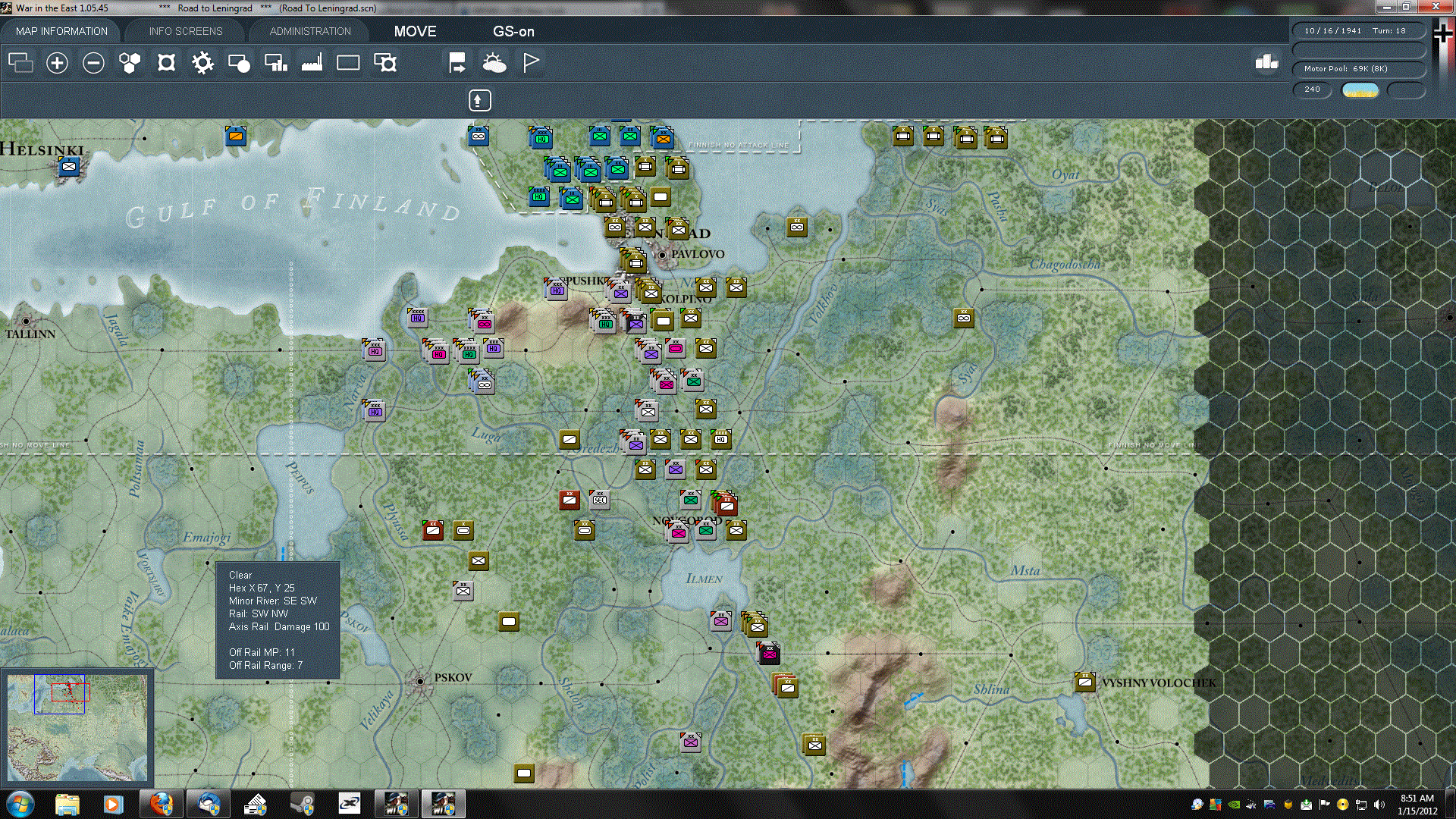Click the upward arrow button below the toolbar
1456x819 pixels.
tap(479, 100)
